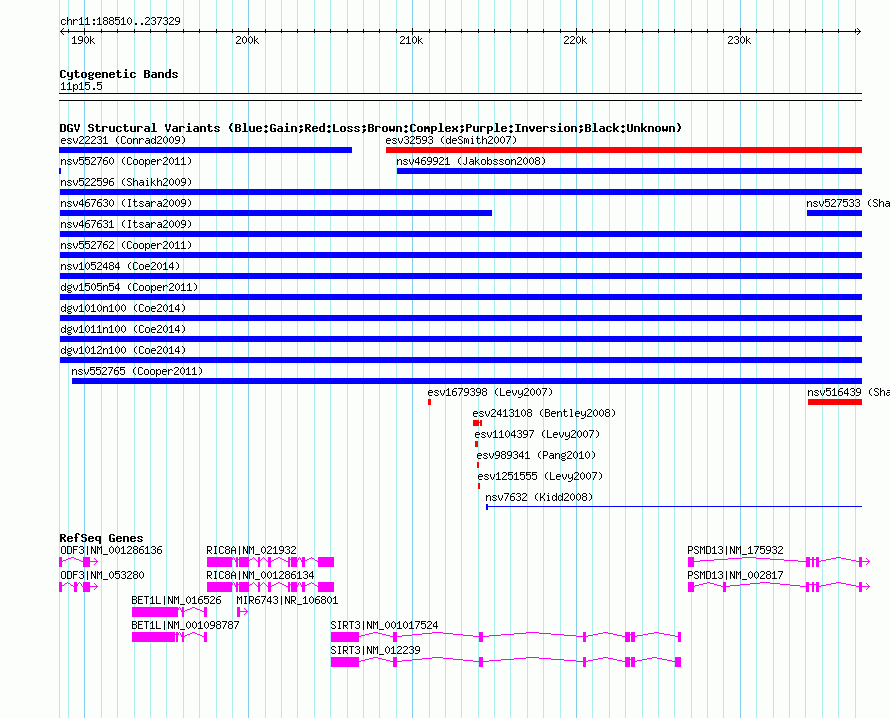Click nsv516439 red loss bar

[x=835, y=402]
